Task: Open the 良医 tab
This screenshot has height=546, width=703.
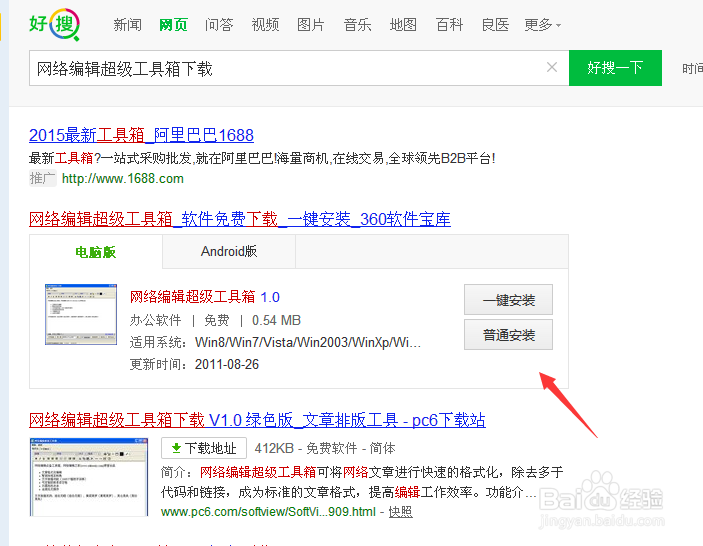Action: [x=495, y=25]
